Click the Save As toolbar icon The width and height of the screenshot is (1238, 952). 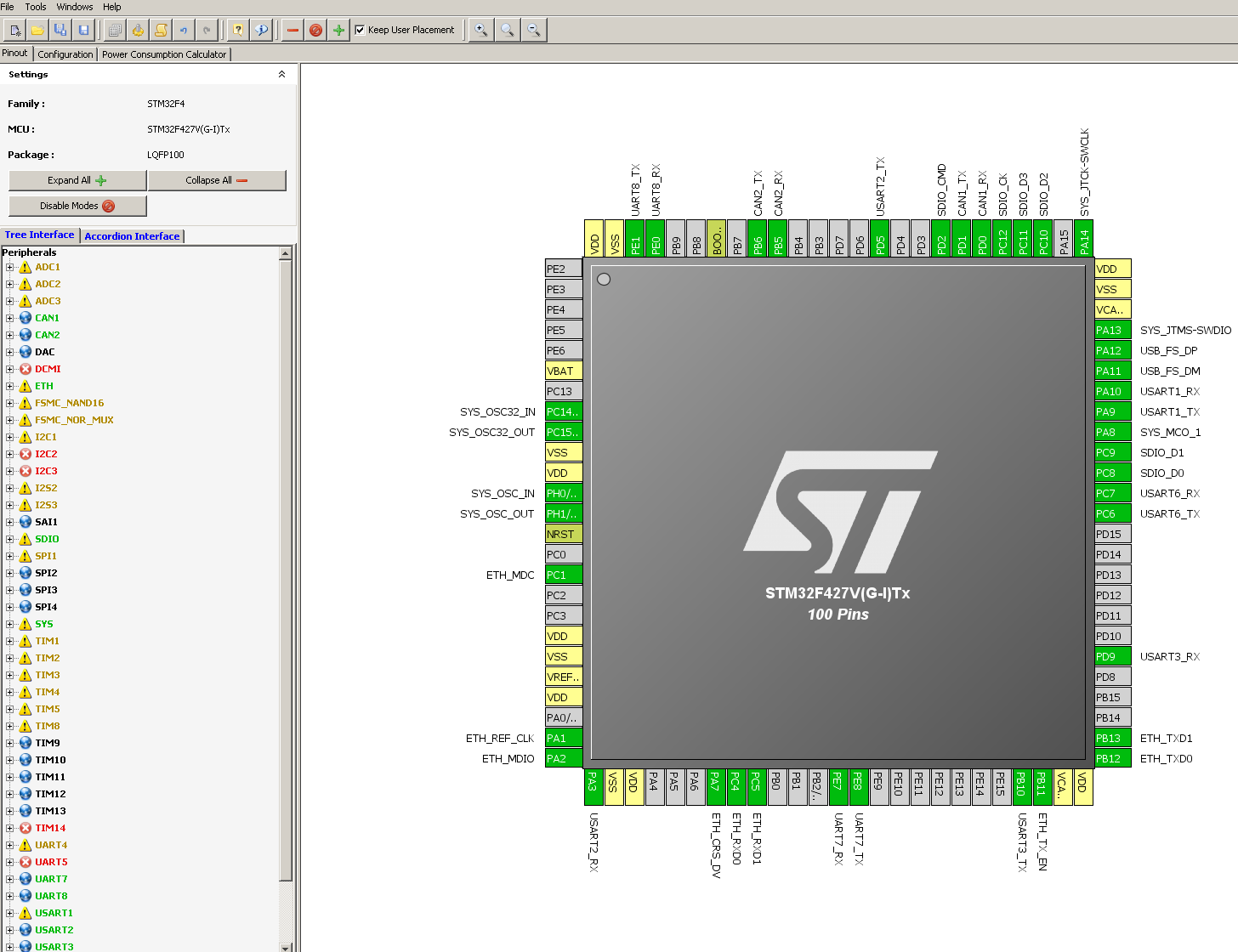pos(60,30)
